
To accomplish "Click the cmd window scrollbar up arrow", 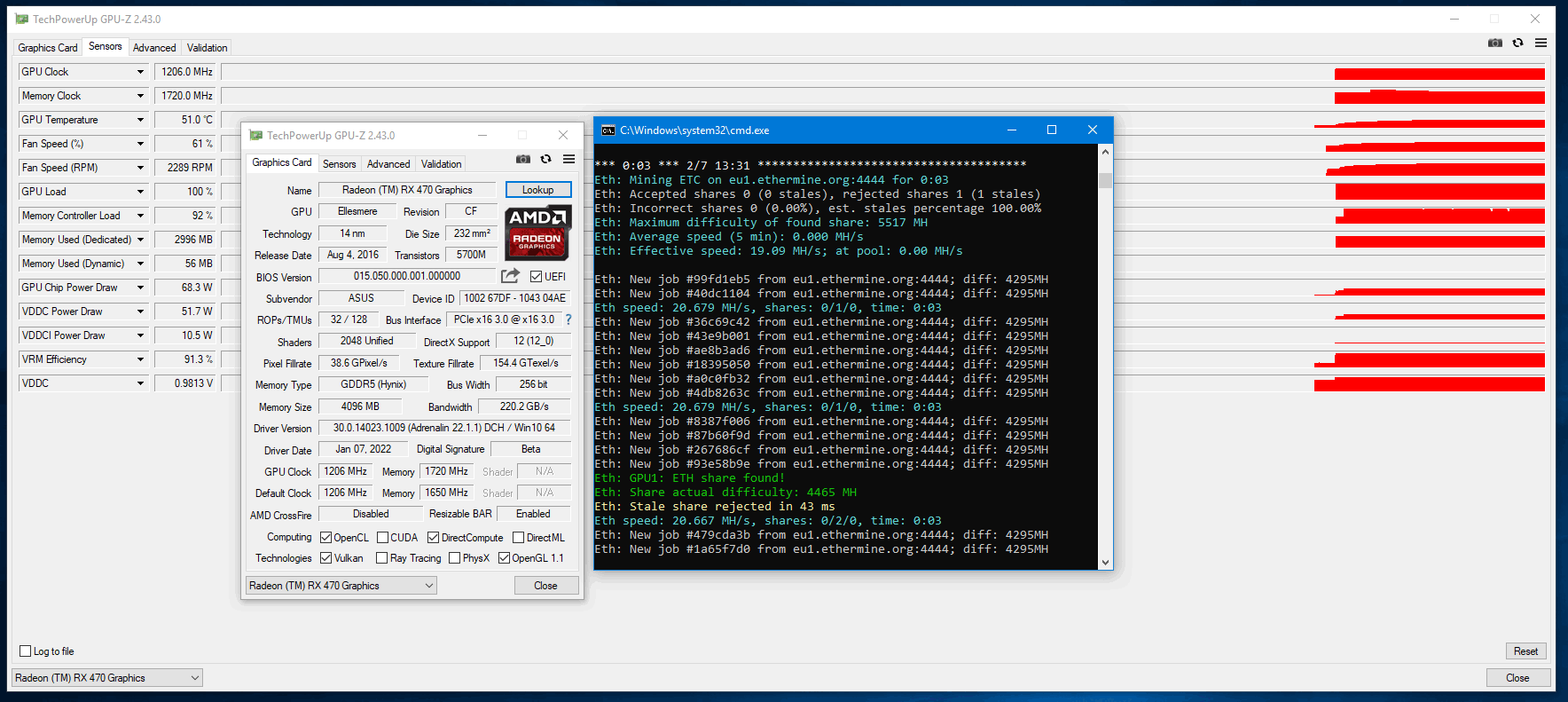I will coord(1105,152).
